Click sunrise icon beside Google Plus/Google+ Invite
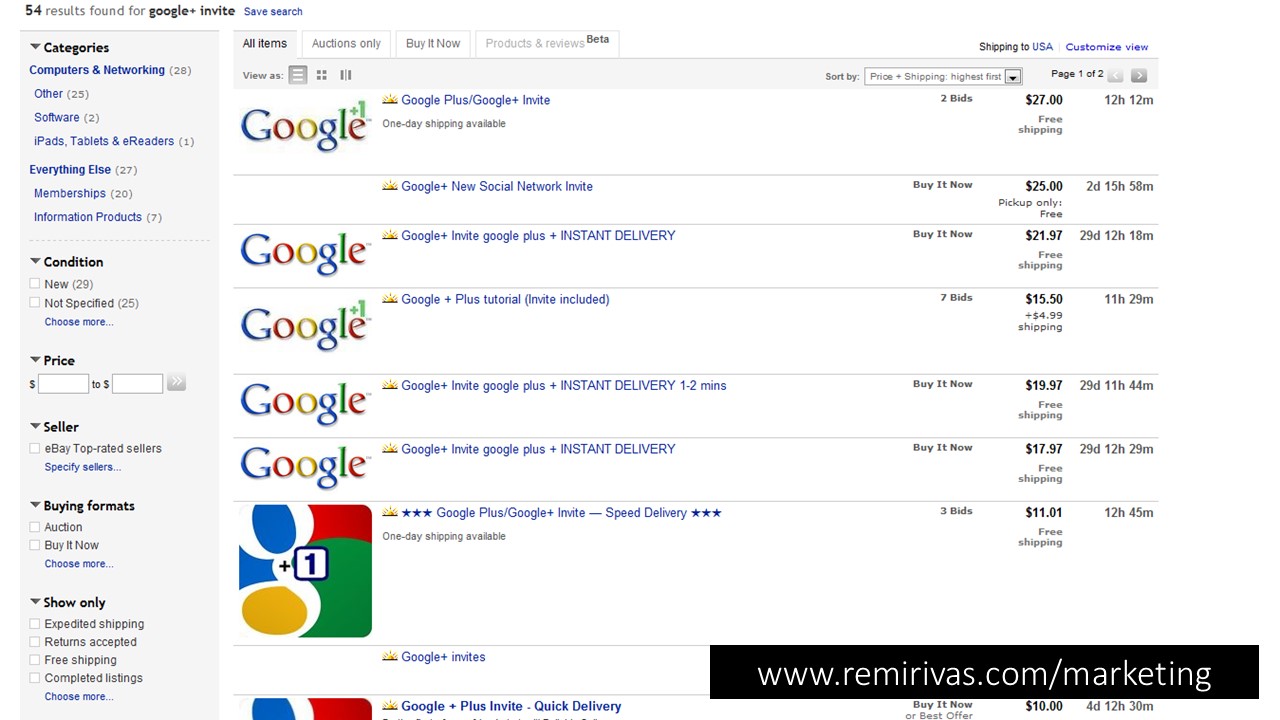The height and width of the screenshot is (720, 1280). (x=390, y=100)
